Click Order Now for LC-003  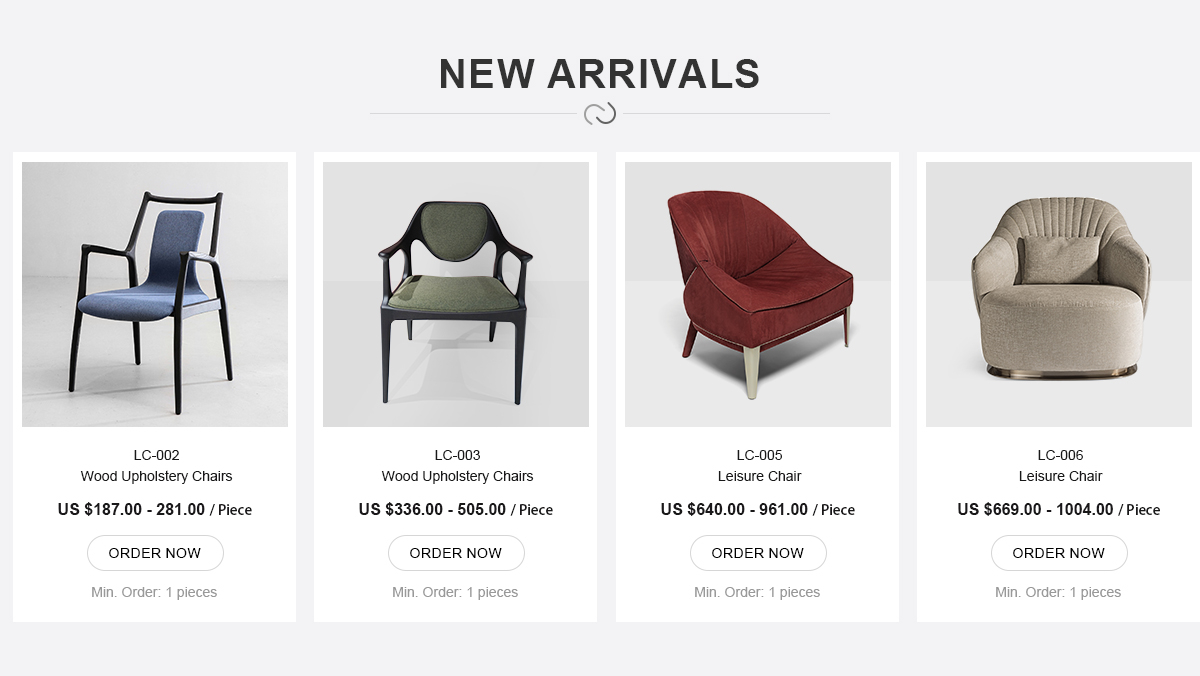coord(456,553)
